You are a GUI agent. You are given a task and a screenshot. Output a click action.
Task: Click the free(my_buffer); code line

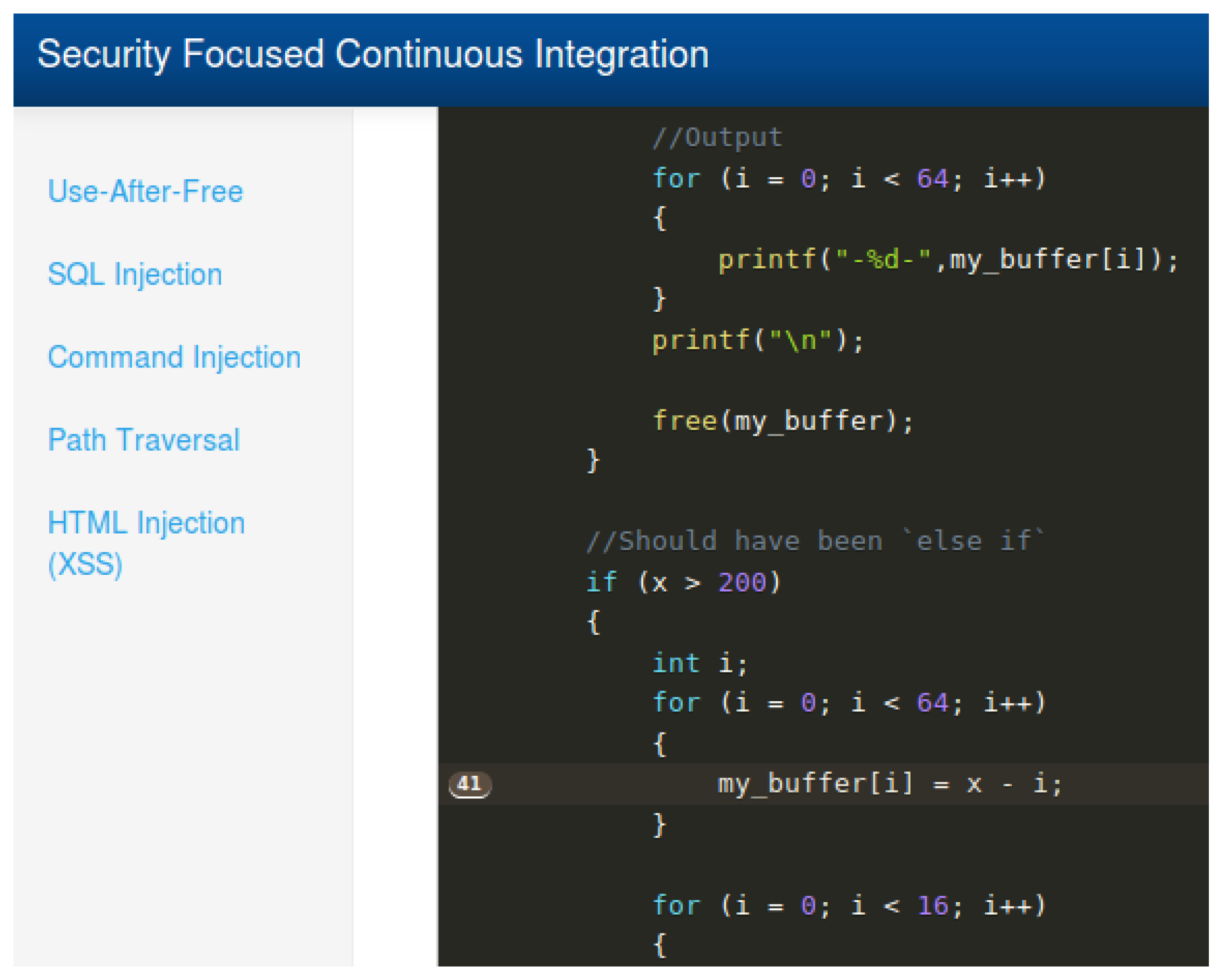pos(783,421)
